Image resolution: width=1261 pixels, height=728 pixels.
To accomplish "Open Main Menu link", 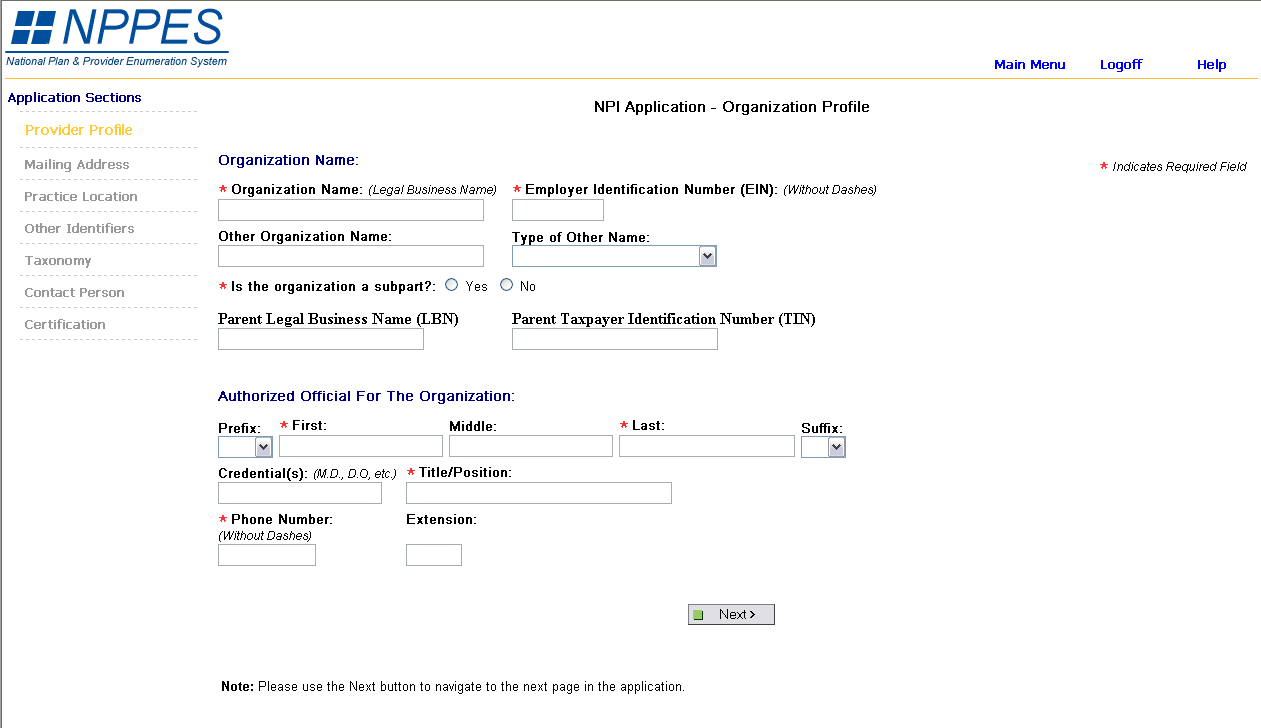I will [1029, 65].
